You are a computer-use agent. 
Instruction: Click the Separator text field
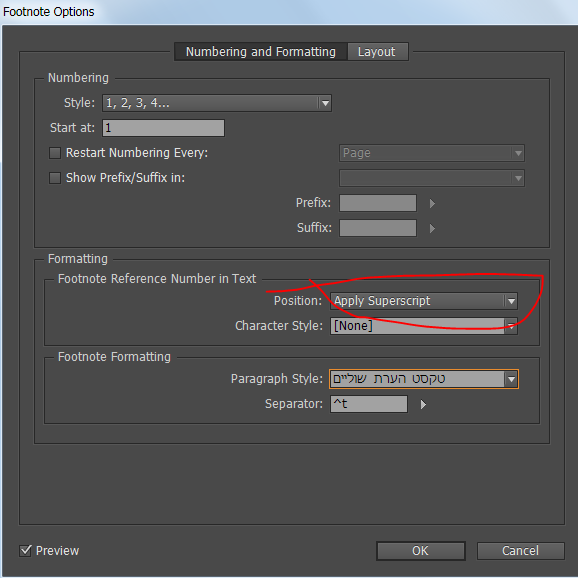[369, 404]
